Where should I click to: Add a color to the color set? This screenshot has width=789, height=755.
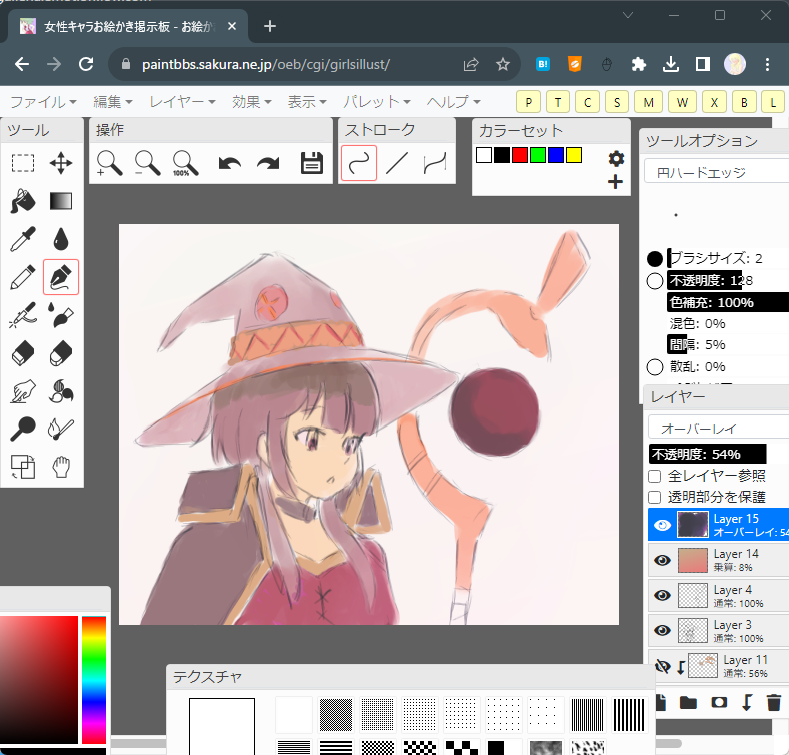(615, 182)
